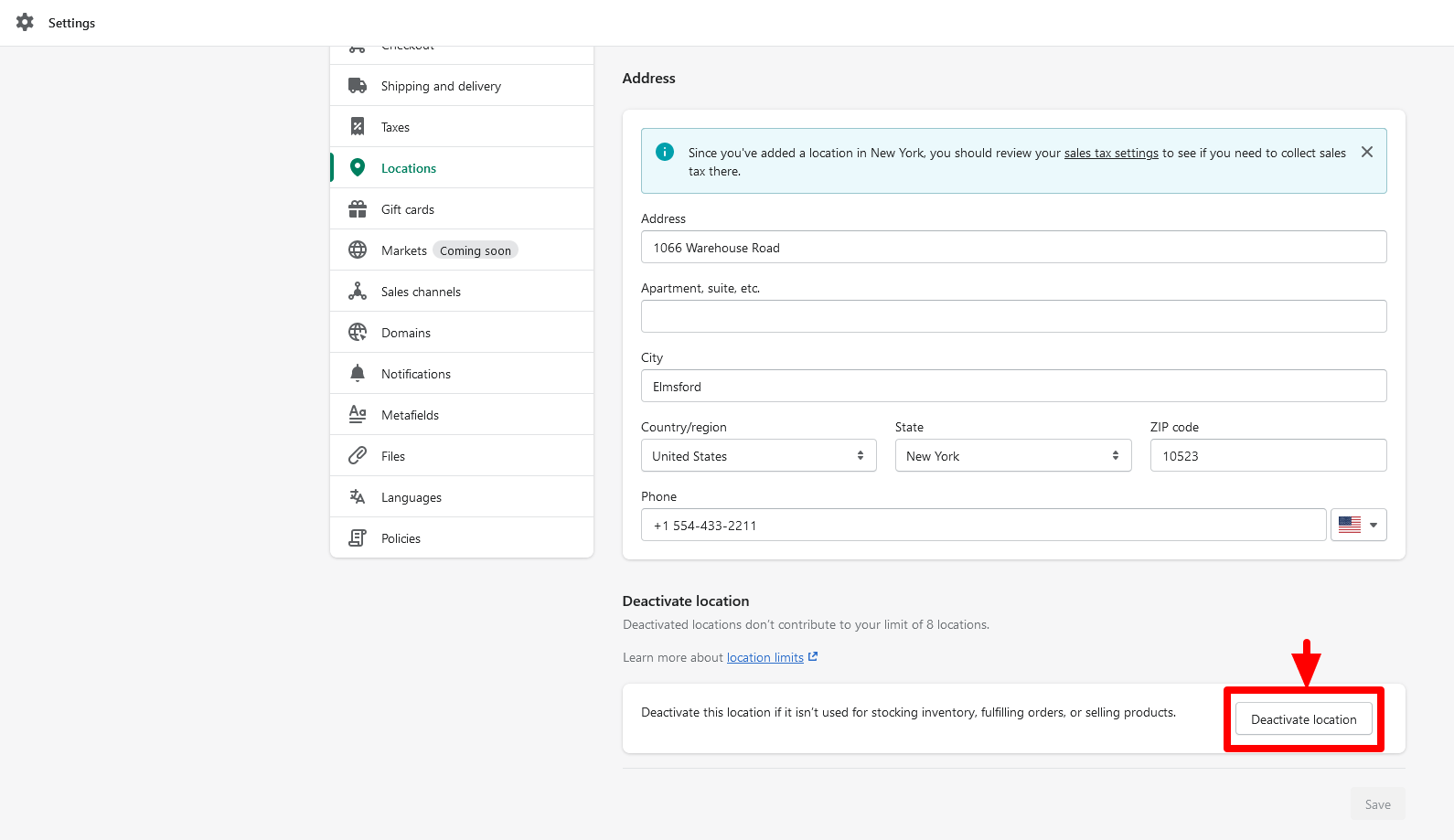Screen dimensions: 1454x840
Task: Click the Languages translate icon
Action: pyautogui.click(x=358, y=497)
